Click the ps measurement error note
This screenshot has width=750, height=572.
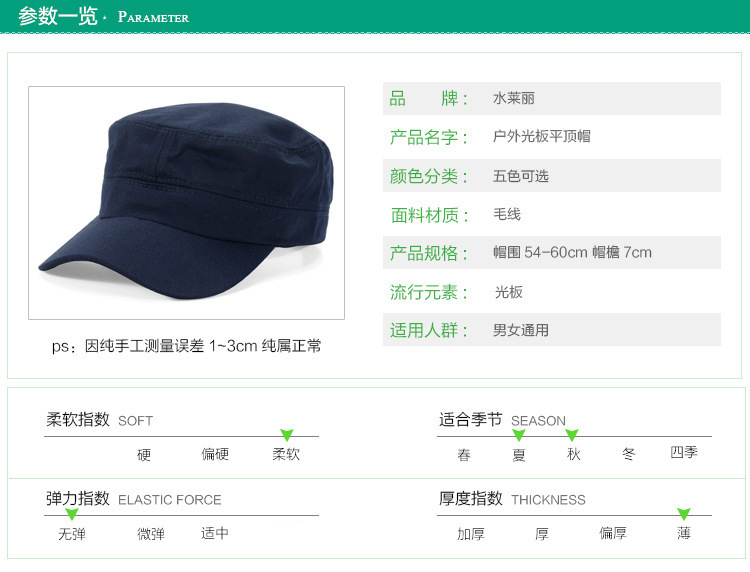tap(187, 346)
